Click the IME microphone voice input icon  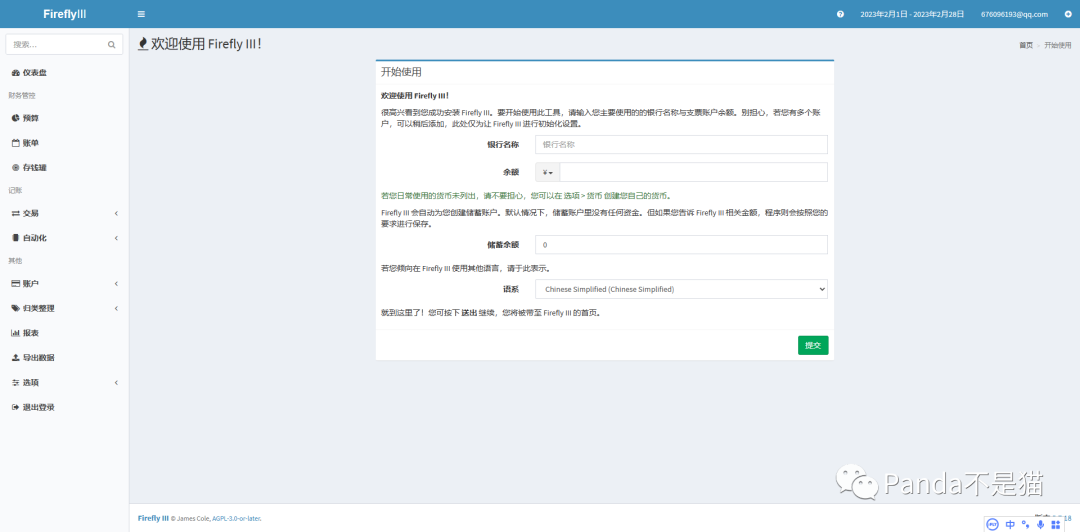pyautogui.click(x=1041, y=524)
